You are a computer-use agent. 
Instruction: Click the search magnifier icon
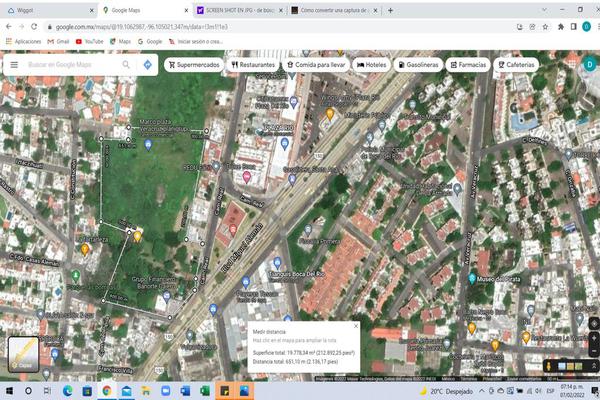click(128, 65)
